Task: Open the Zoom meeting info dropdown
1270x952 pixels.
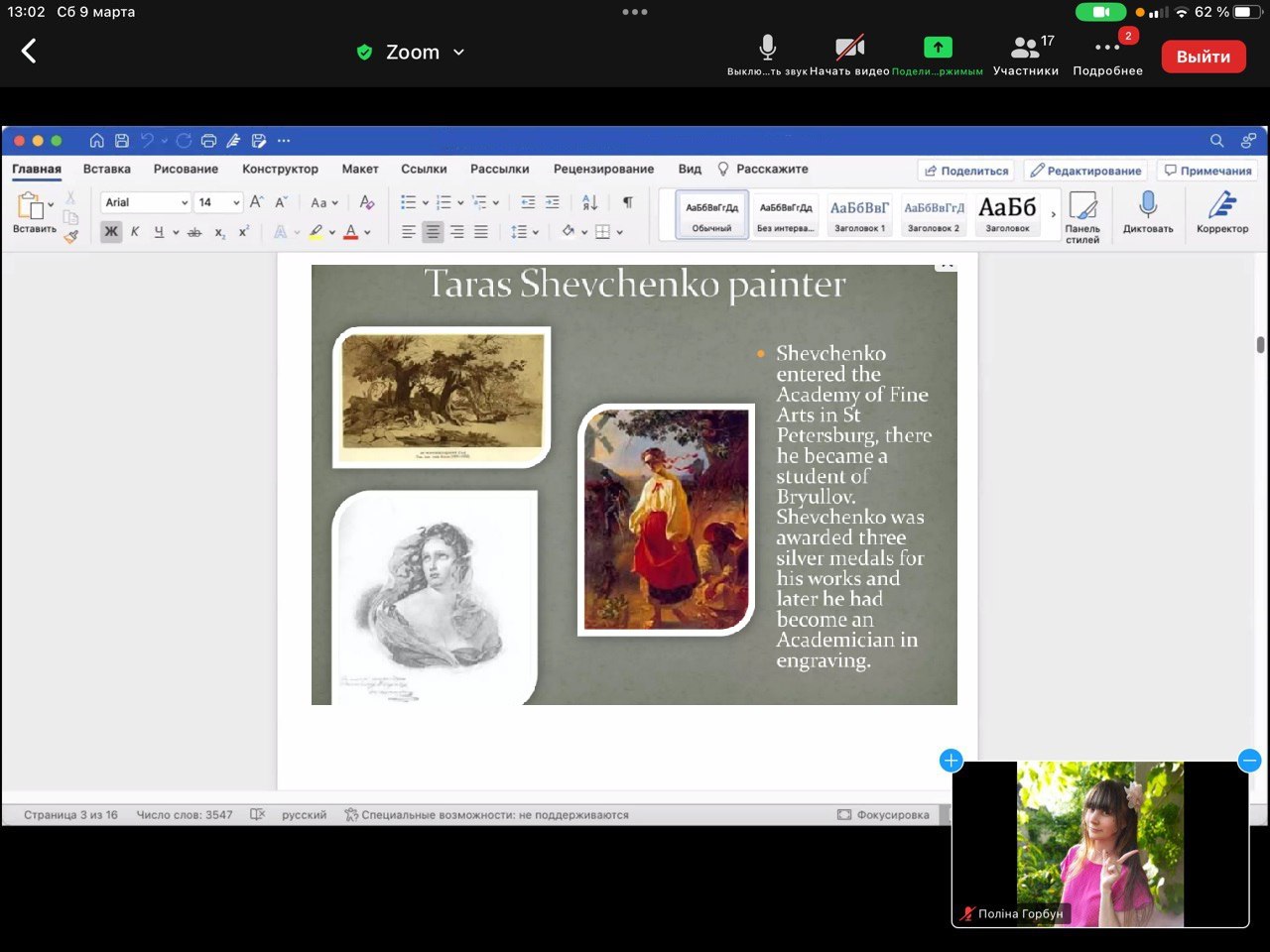Action: (458, 53)
